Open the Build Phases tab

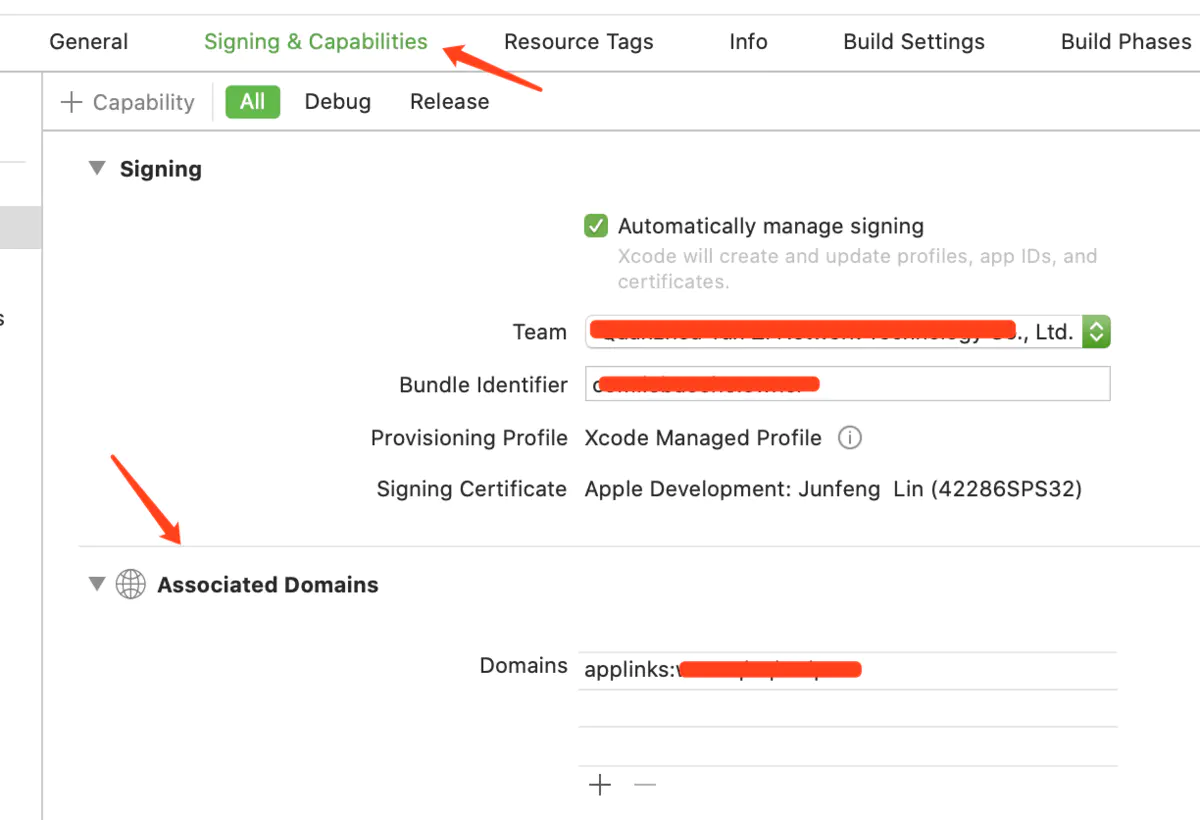click(1126, 42)
